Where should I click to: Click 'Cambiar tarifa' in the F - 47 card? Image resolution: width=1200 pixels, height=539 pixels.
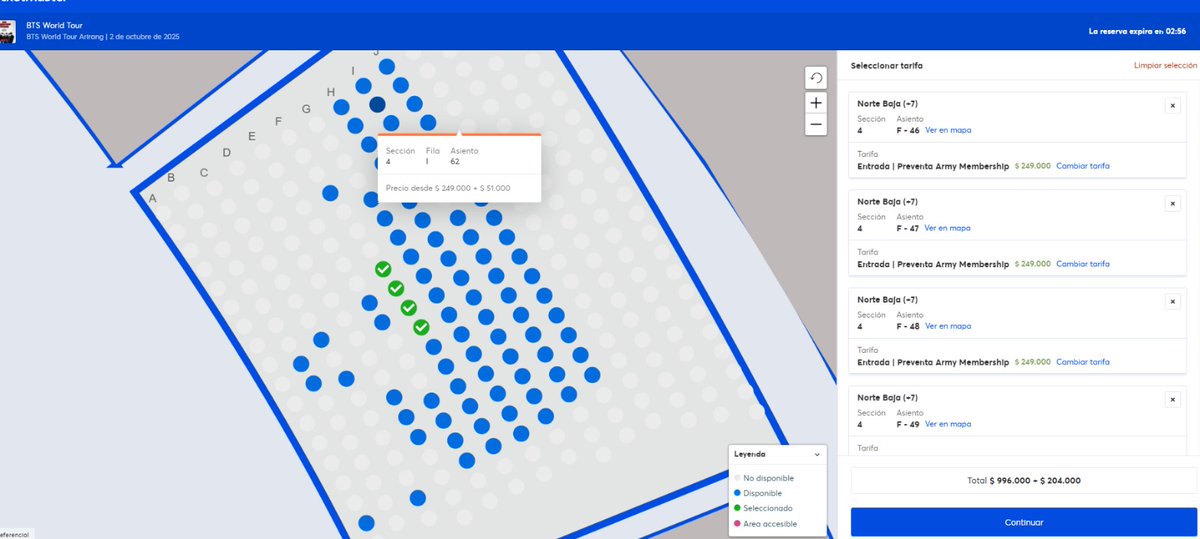(1083, 264)
